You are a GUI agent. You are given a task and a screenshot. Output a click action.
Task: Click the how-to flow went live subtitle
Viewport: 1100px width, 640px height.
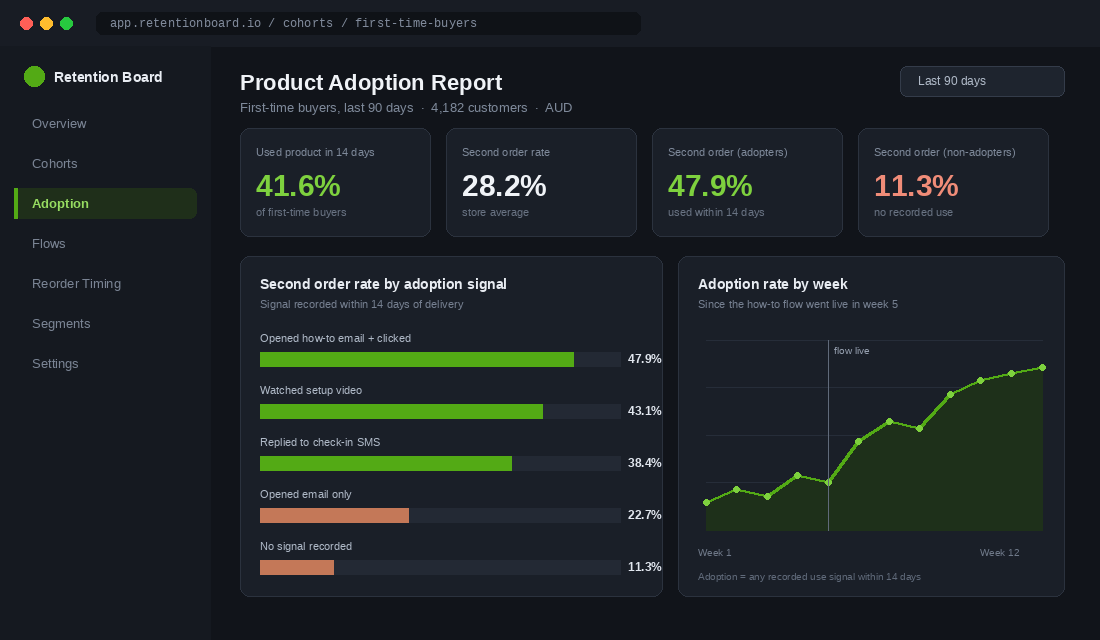point(798,305)
